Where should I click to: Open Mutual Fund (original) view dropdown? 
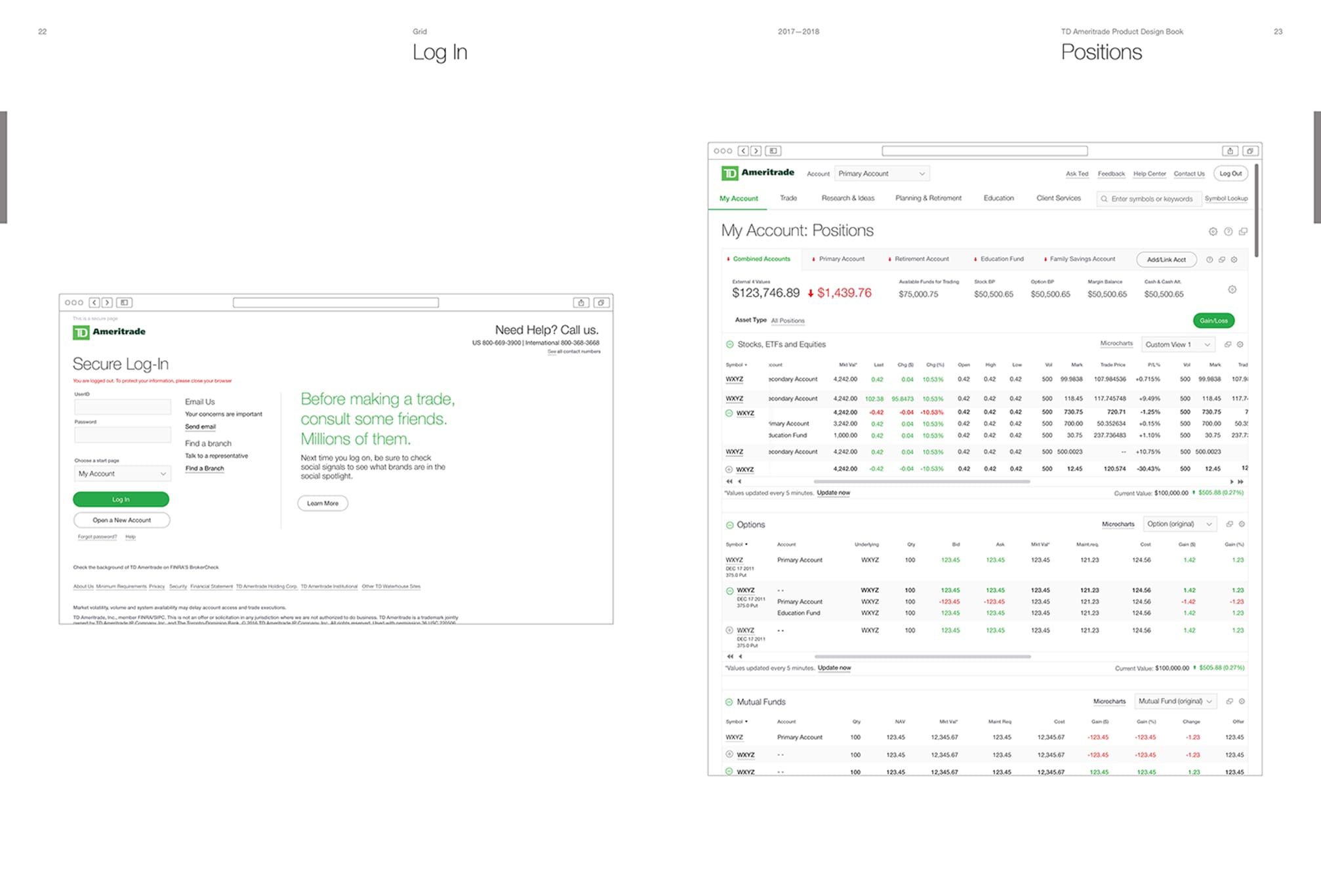(1175, 701)
